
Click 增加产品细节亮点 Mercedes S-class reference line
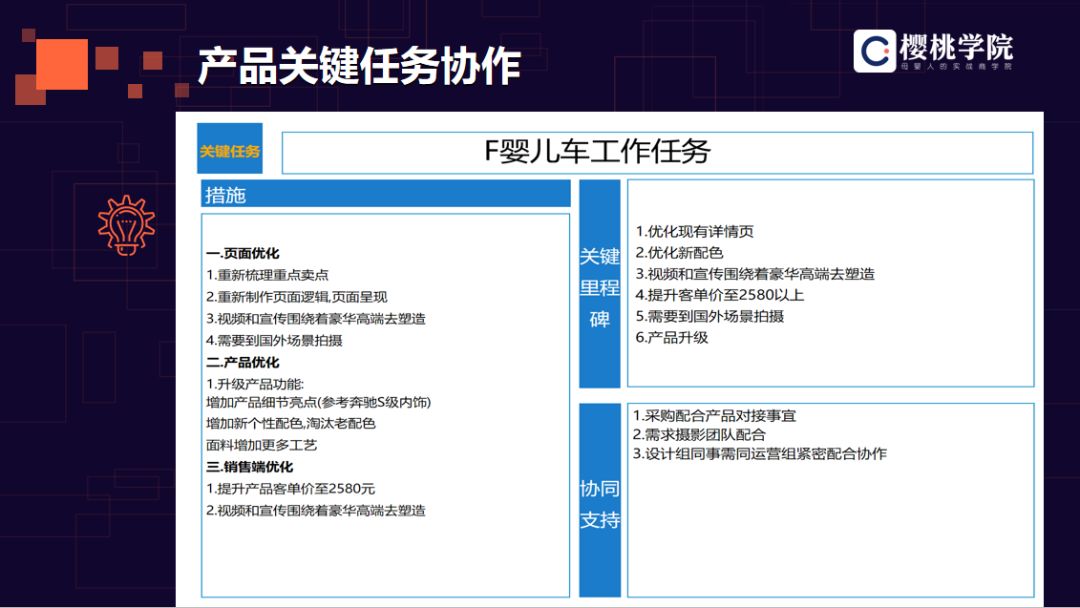[318, 402]
